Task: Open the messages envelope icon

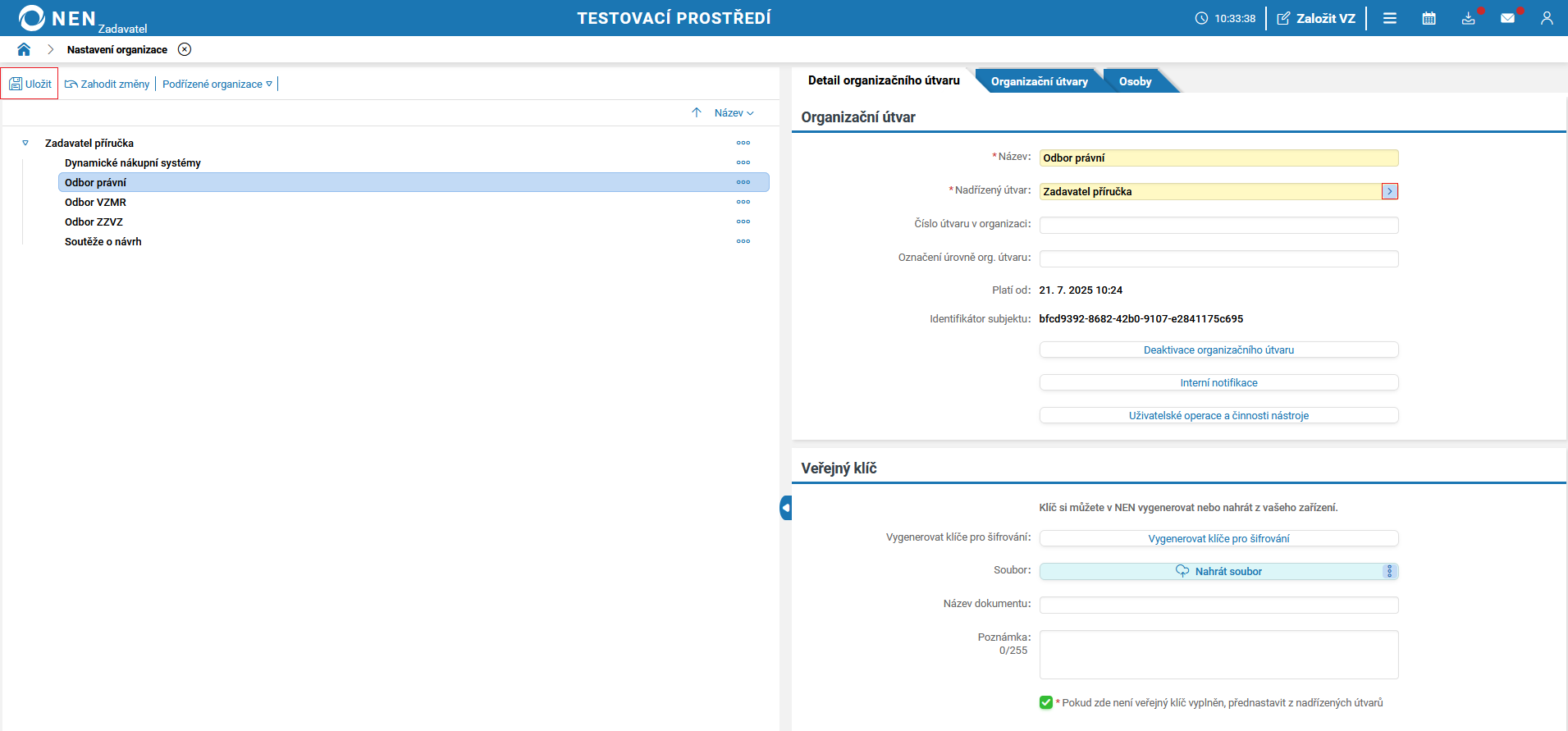Action: click(1507, 18)
